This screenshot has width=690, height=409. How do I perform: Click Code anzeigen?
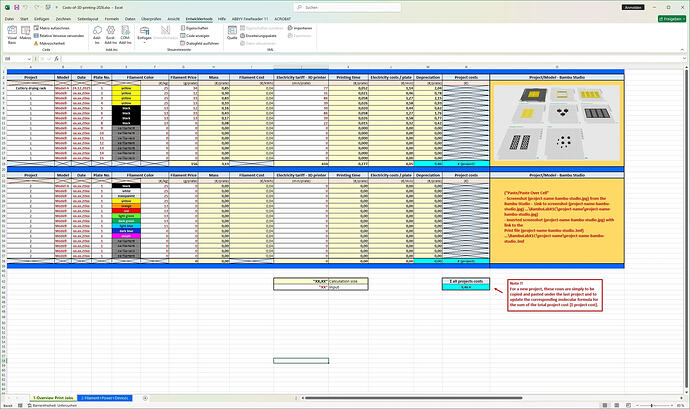click(x=195, y=36)
